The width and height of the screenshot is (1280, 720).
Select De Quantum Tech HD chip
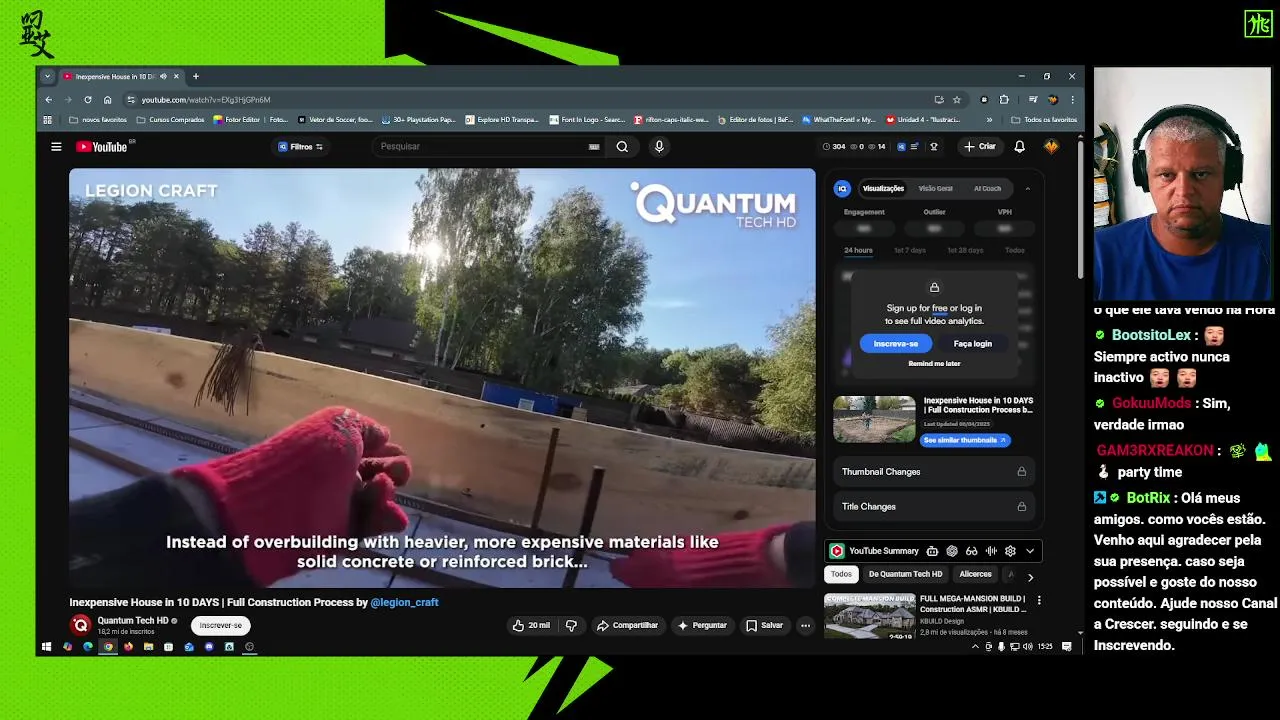(905, 574)
